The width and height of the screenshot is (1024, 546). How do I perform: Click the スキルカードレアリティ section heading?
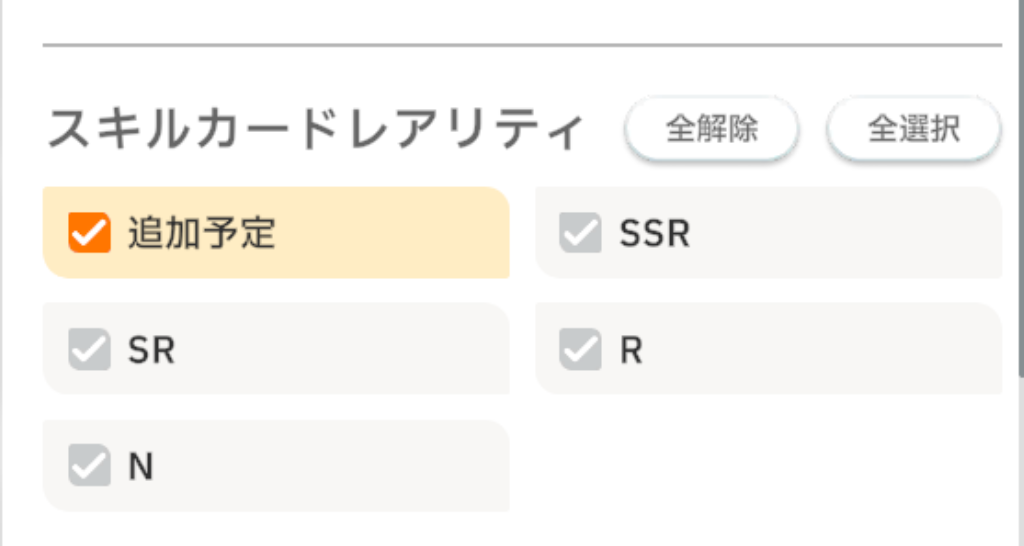[315, 131]
